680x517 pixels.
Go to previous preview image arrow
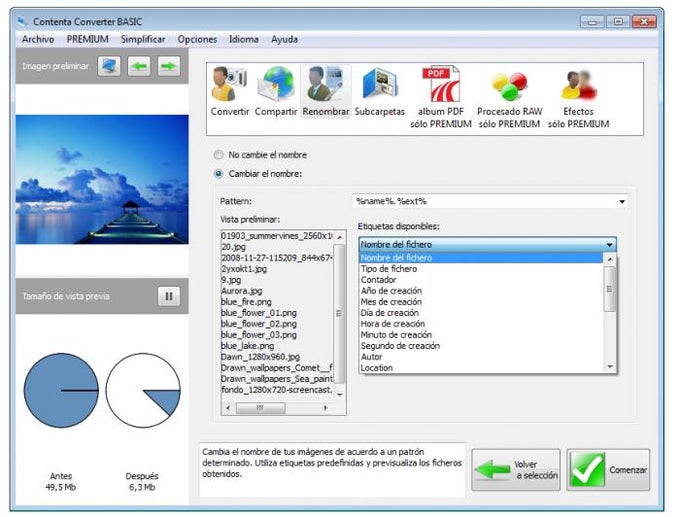point(139,66)
